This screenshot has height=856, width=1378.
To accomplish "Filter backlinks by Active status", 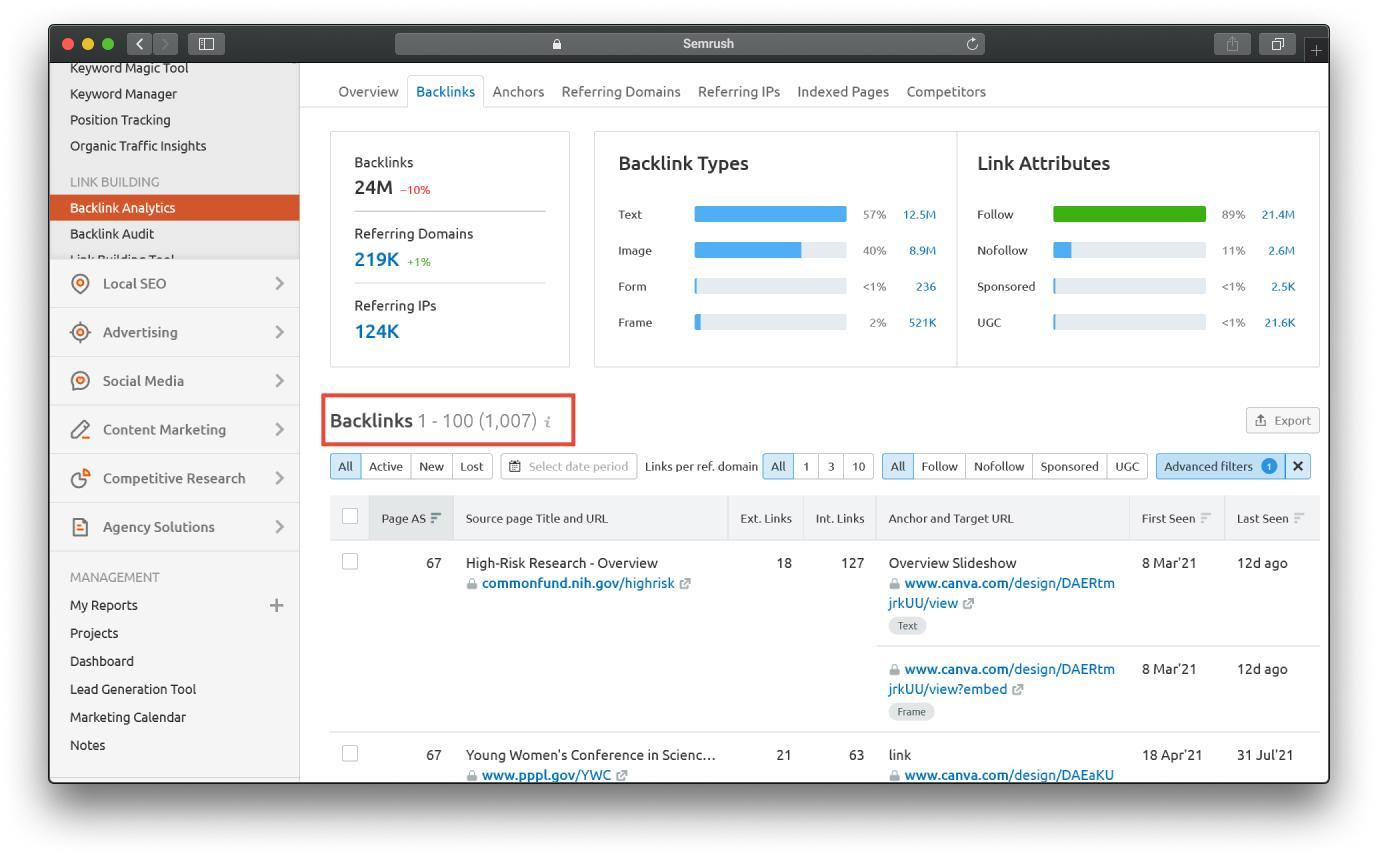I will [x=385, y=466].
